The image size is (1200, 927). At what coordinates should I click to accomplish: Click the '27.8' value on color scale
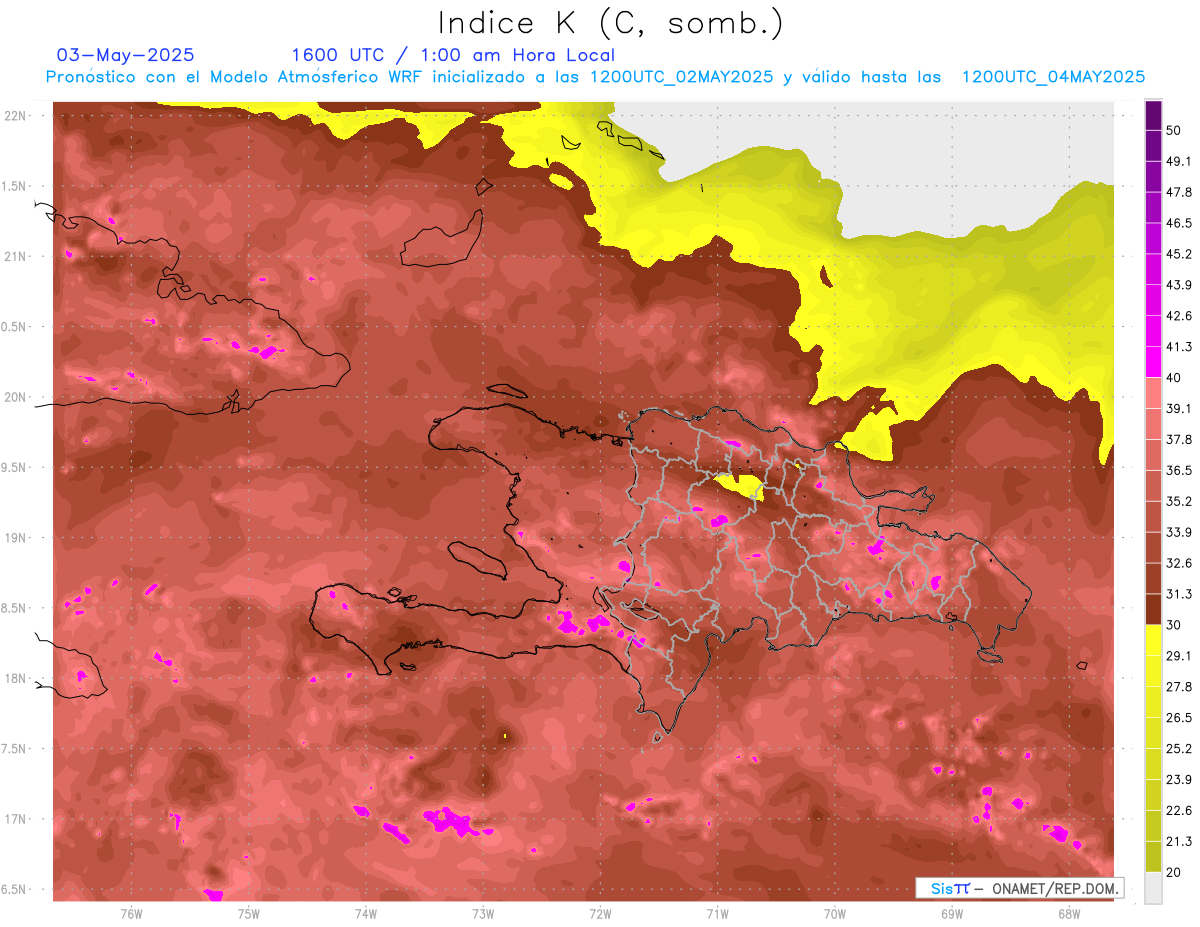[x=1178, y=686]
